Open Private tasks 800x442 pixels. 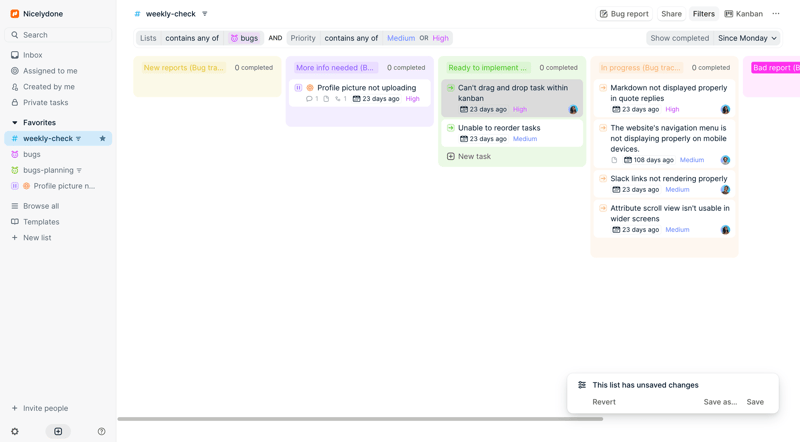(58, 102)
